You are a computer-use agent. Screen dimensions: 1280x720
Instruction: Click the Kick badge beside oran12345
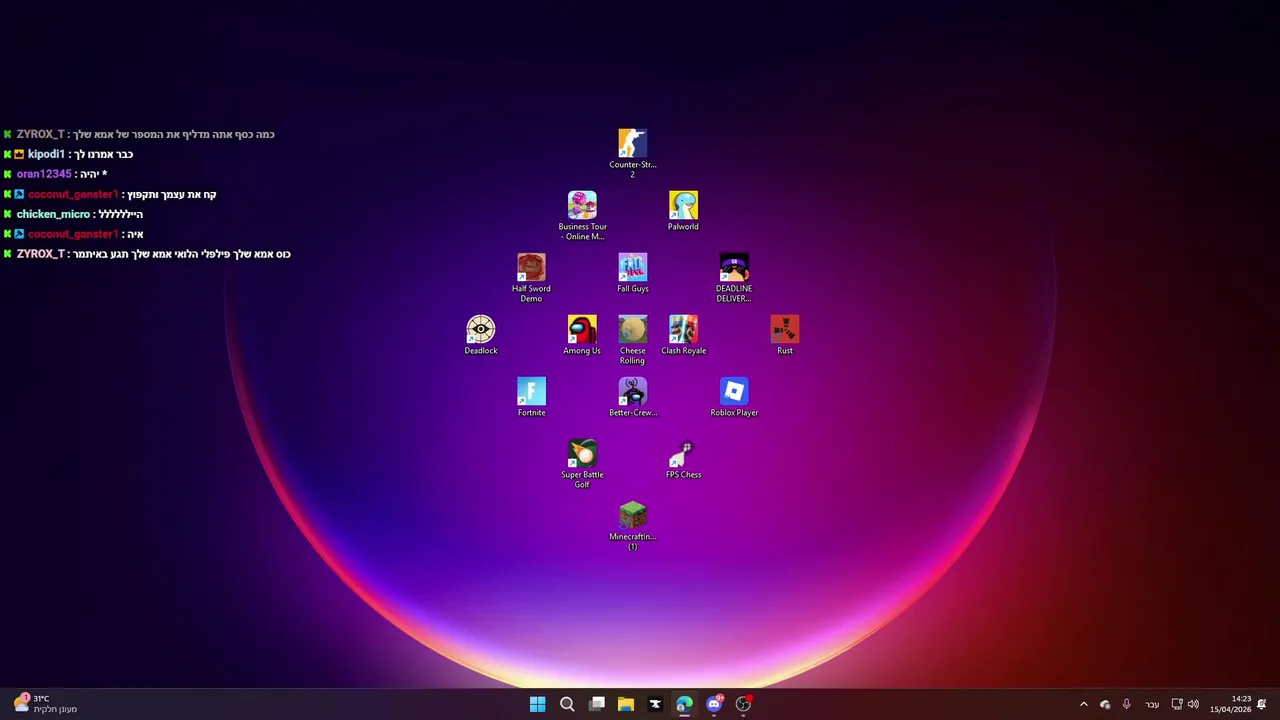coord(7,174)
